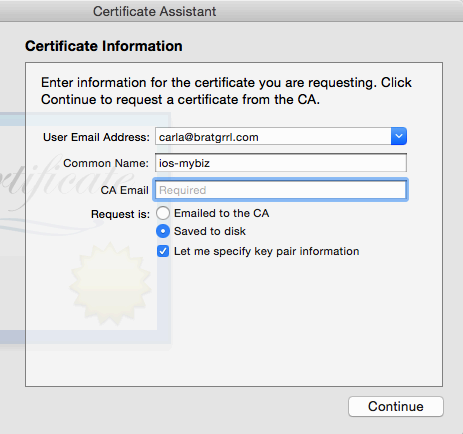Open the User Email Address dropdown arrow
Image resolution: width=463 pixels, height=434 pixels.
[399, 136]
